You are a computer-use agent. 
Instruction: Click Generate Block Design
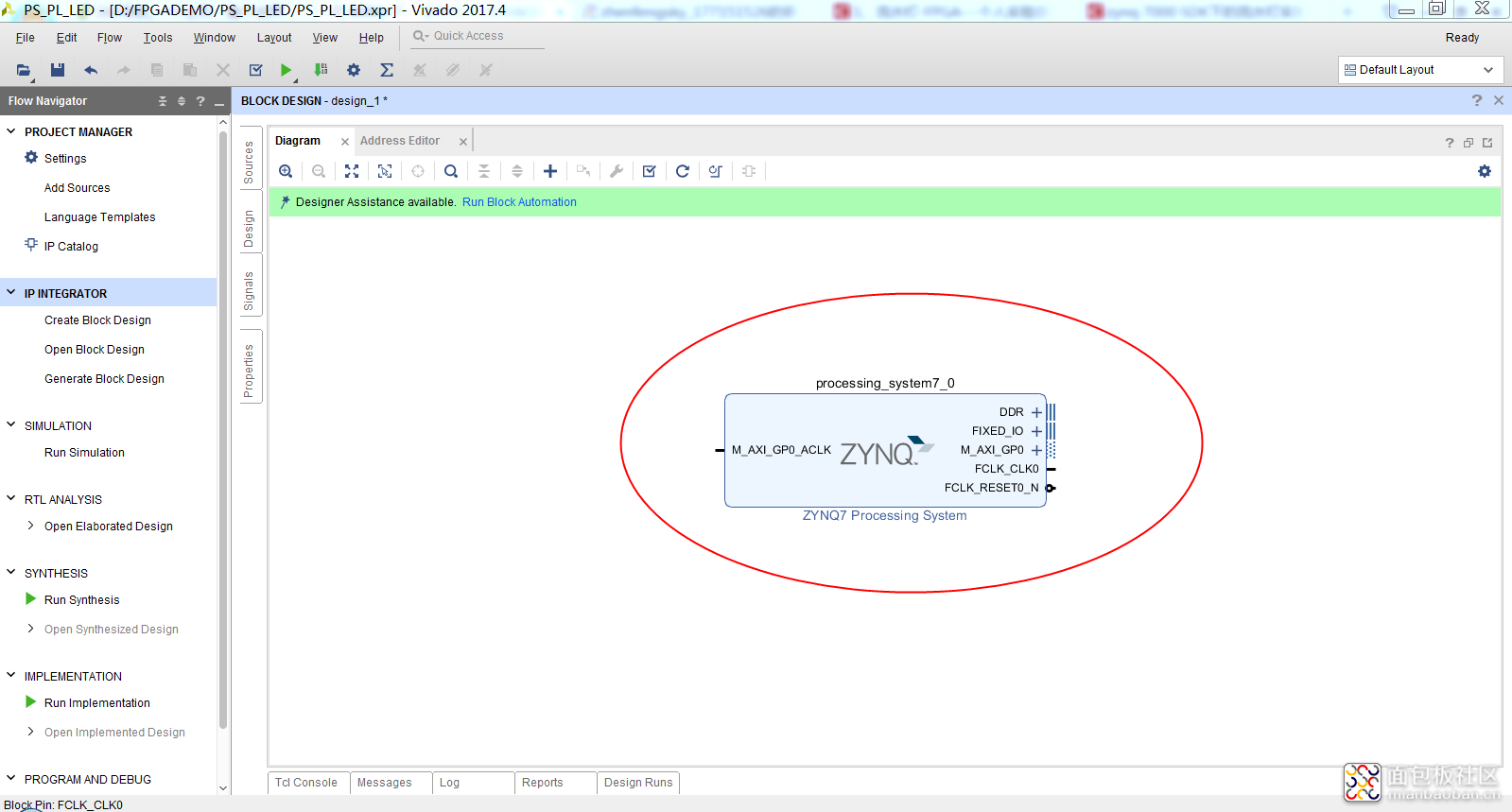pos(104,379)
